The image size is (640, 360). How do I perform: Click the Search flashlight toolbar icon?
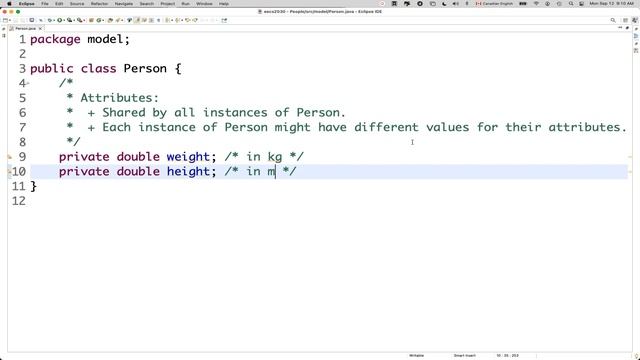click(x=118, y=20)
